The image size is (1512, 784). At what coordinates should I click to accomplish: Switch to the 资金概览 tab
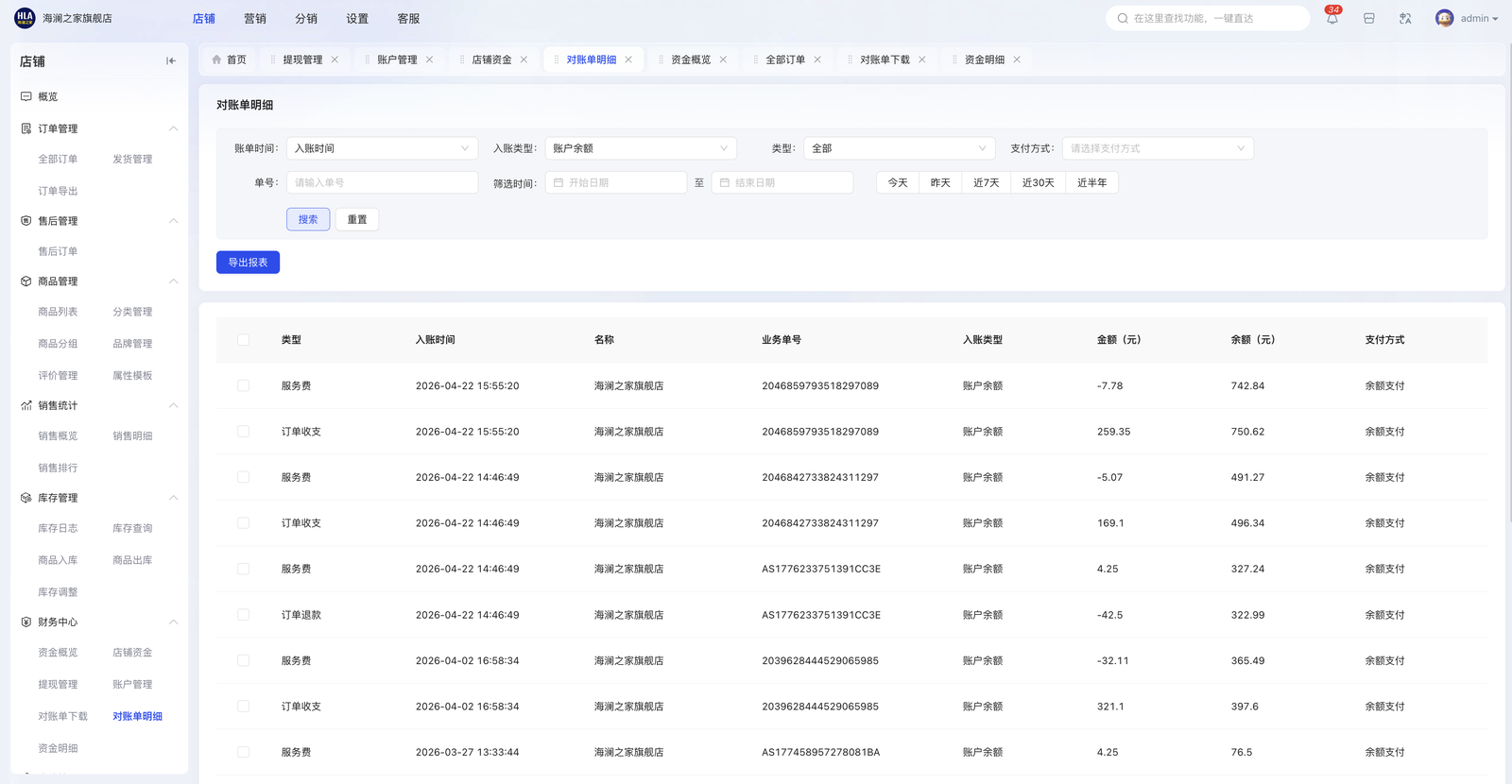pyautogui.click(x=690, y=60)
